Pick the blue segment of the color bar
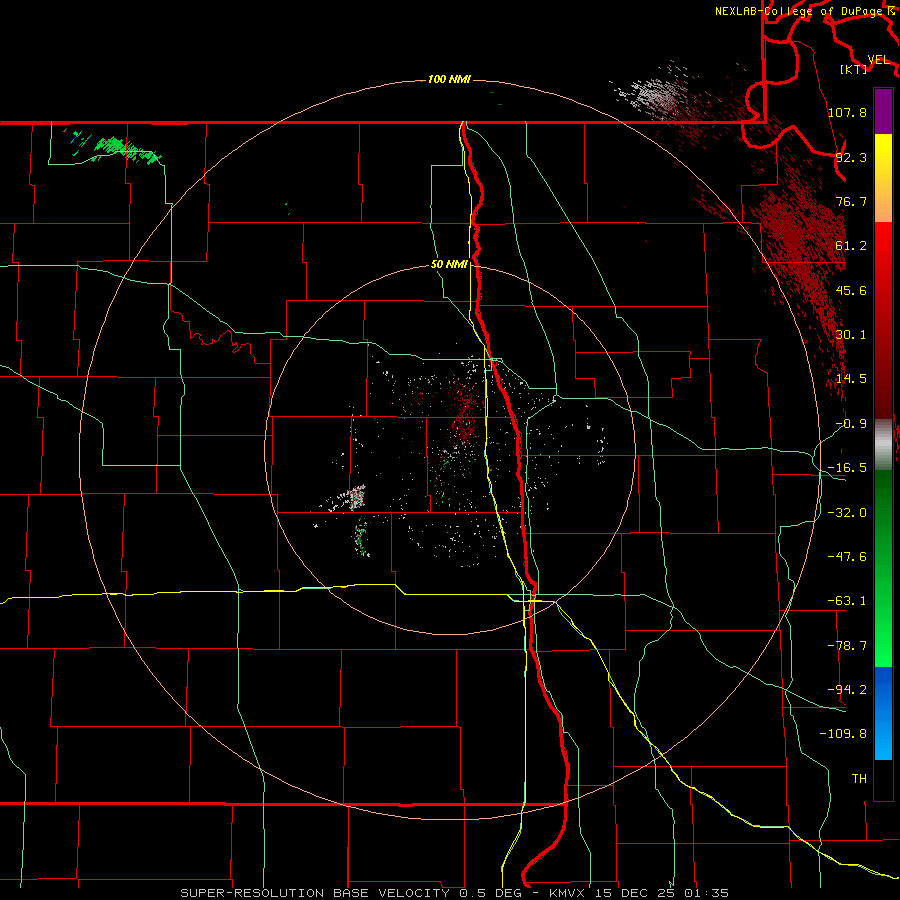 (883, 713)
